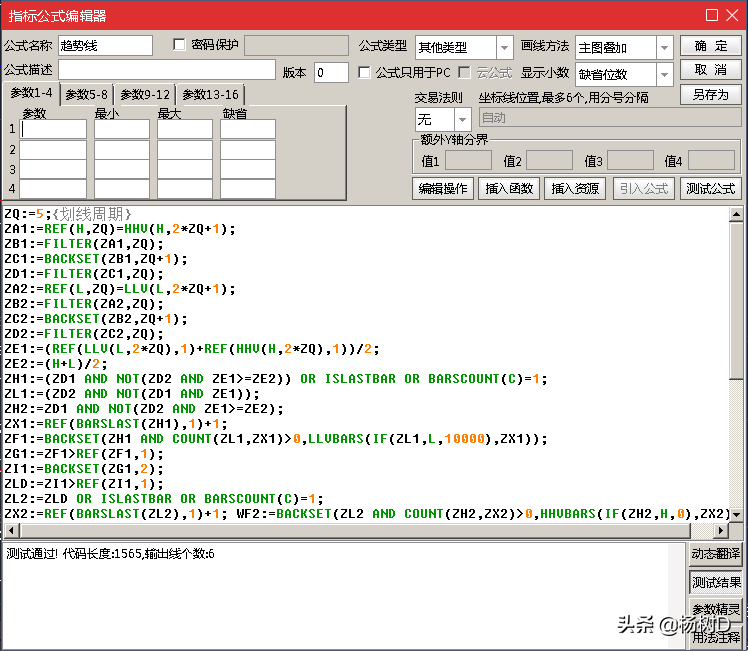The image size is (748, 651).
Task: Show the 测试结果 test results panel
Action: (716, 582)
